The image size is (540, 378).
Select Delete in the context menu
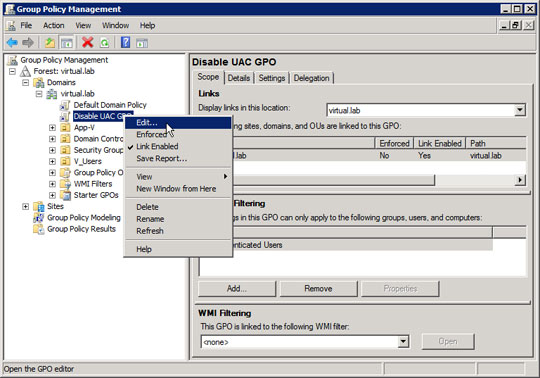[x=178, y=207]
